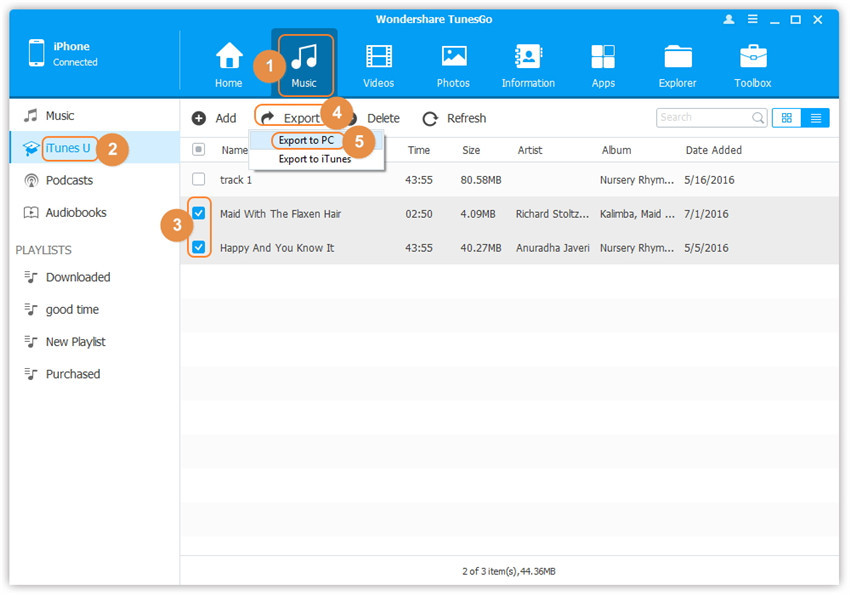This screenshot has width=850, height=595.
Task: Open the user account icon
Action: click(729, 20)
